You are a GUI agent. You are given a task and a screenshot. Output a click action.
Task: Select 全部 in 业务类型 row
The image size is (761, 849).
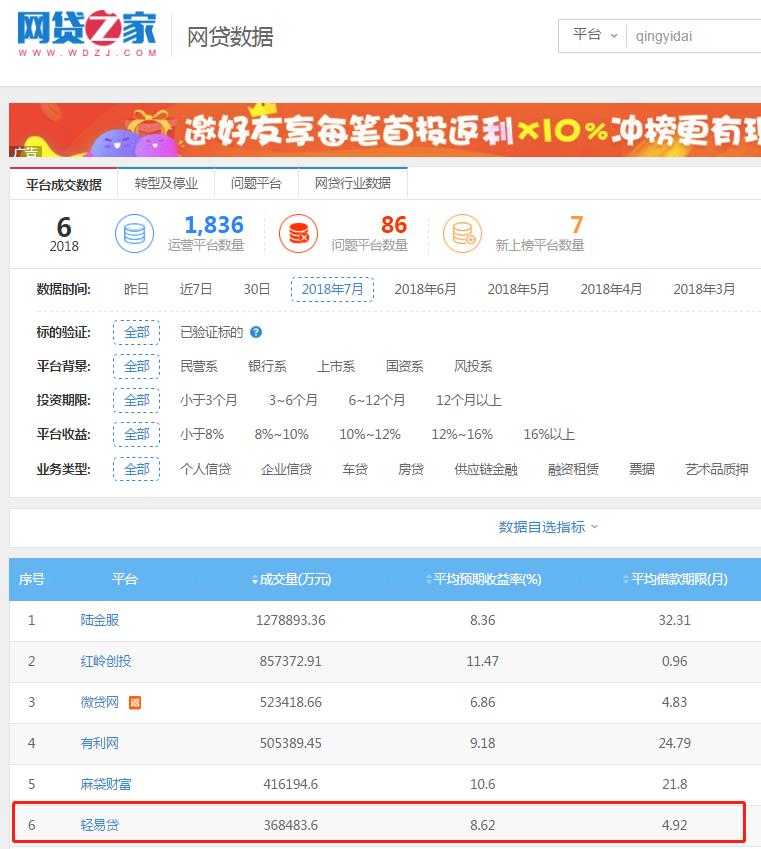coord(136,469)
